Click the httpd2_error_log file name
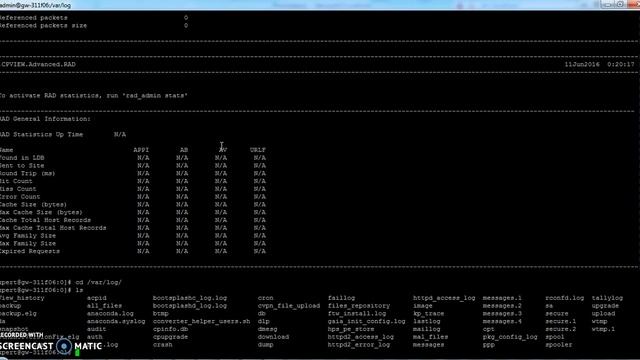Image resolution: width=640 pixels, height=360 pixels. point(359,344)
